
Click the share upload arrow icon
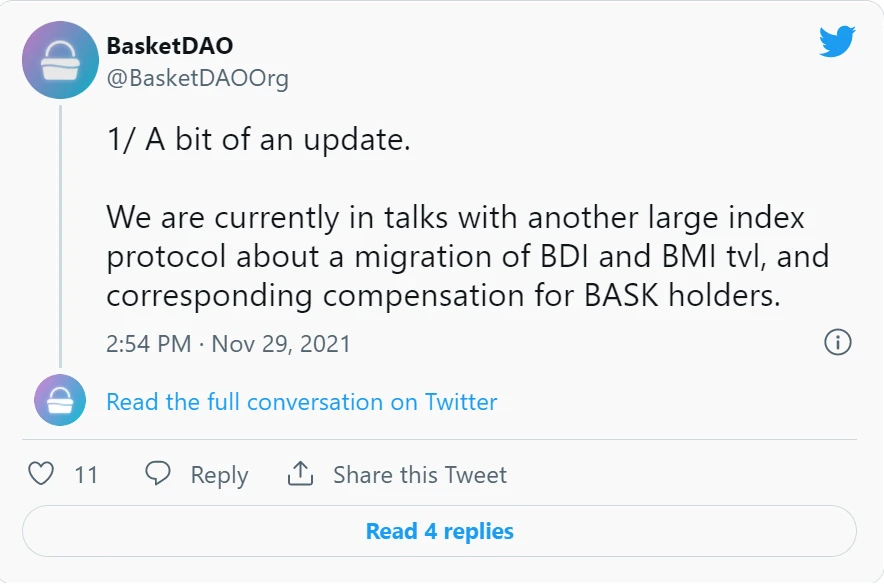coord(300,473)
